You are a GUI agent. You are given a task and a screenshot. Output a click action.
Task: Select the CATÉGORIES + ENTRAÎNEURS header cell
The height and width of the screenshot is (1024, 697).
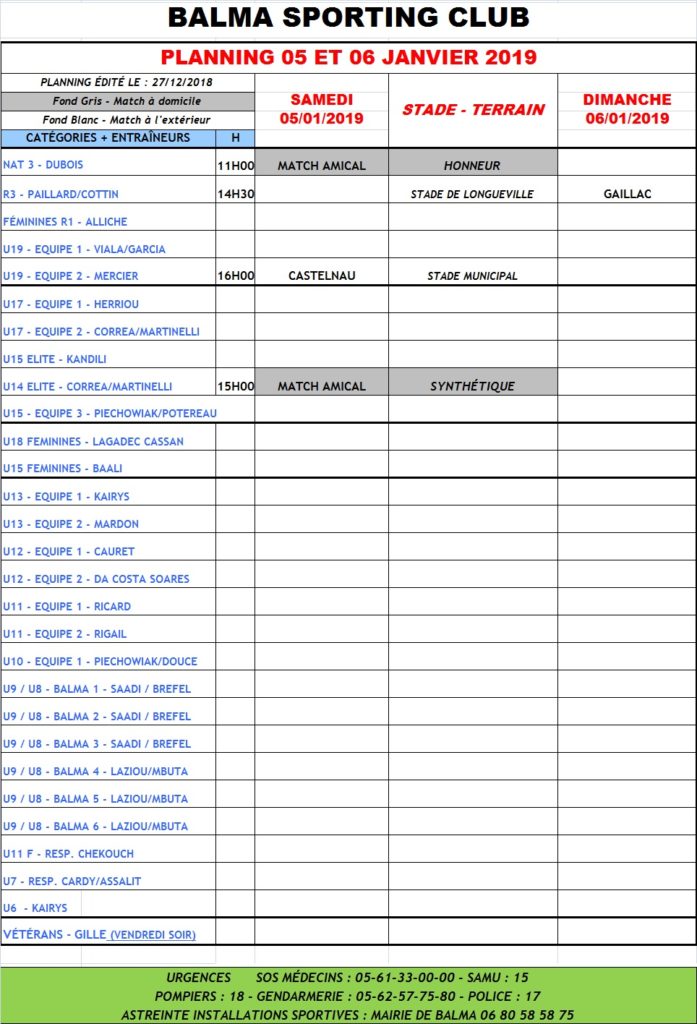108,138
